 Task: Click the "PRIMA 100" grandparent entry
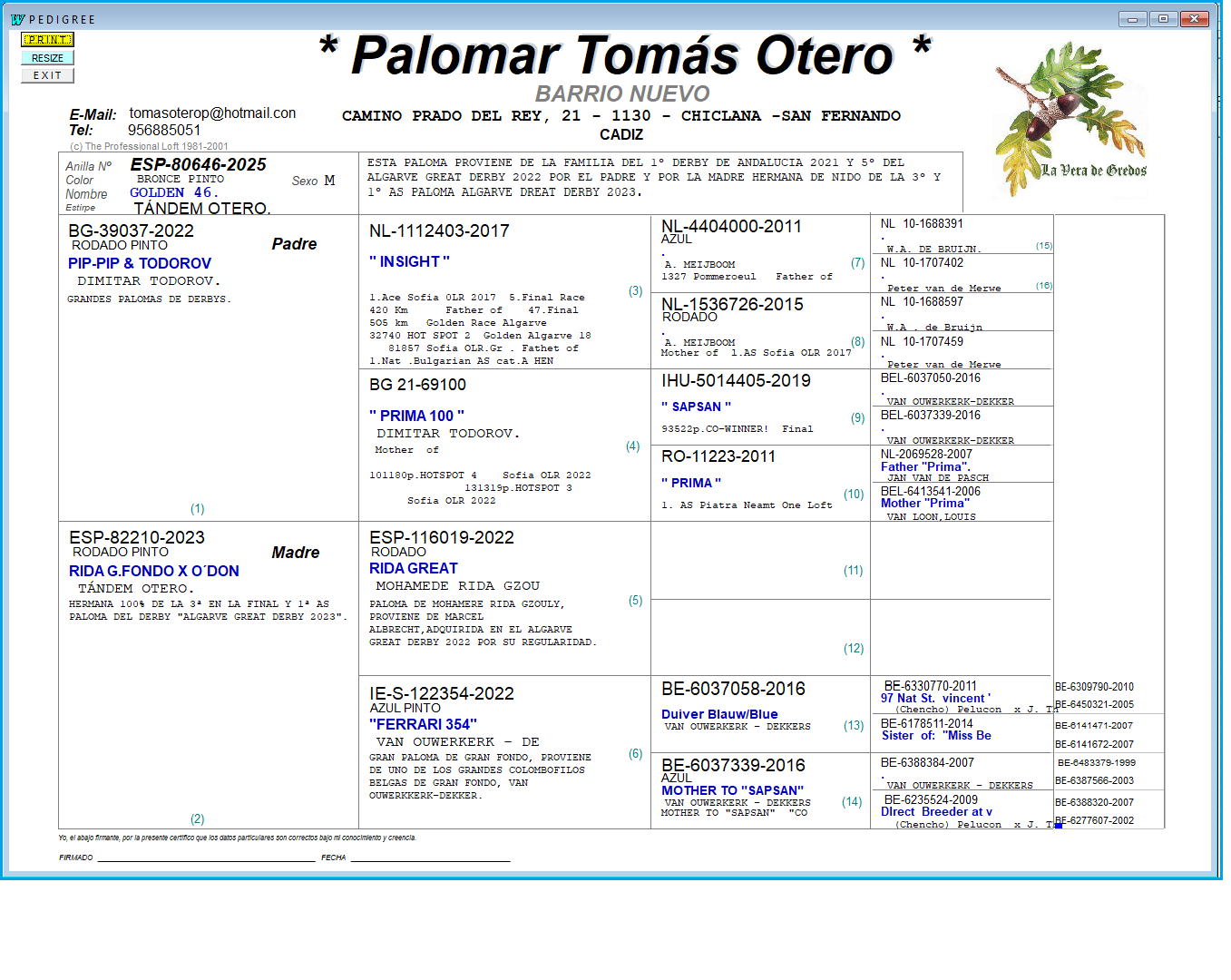(x=416, y=416)
